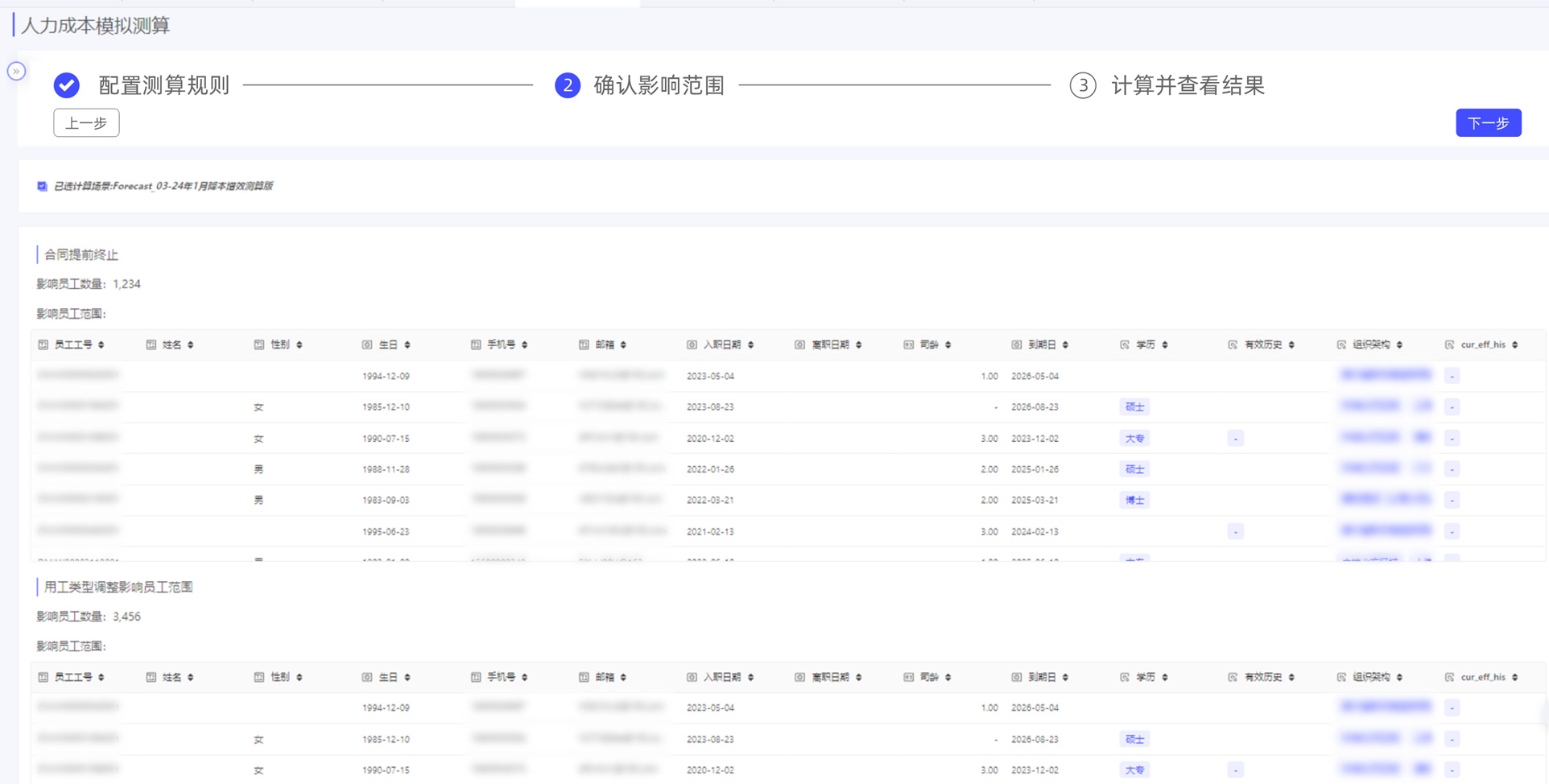Select expiry date cell 2025-01-26
The width and height of the screenshot is (1549, 784).
point(1035,469)
